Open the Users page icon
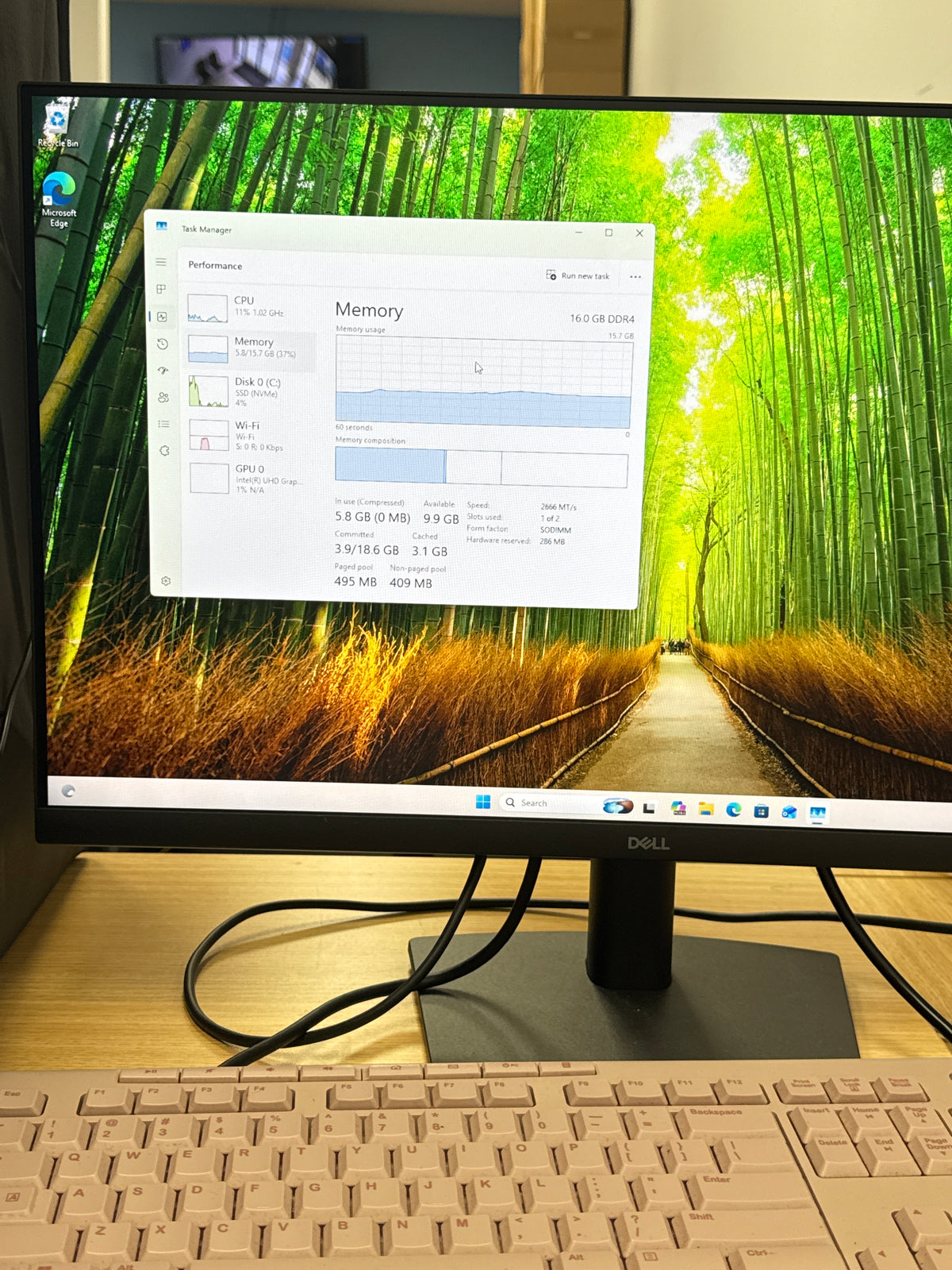The height and width of the screenshot is (1270, 952). tap(163, 397)
